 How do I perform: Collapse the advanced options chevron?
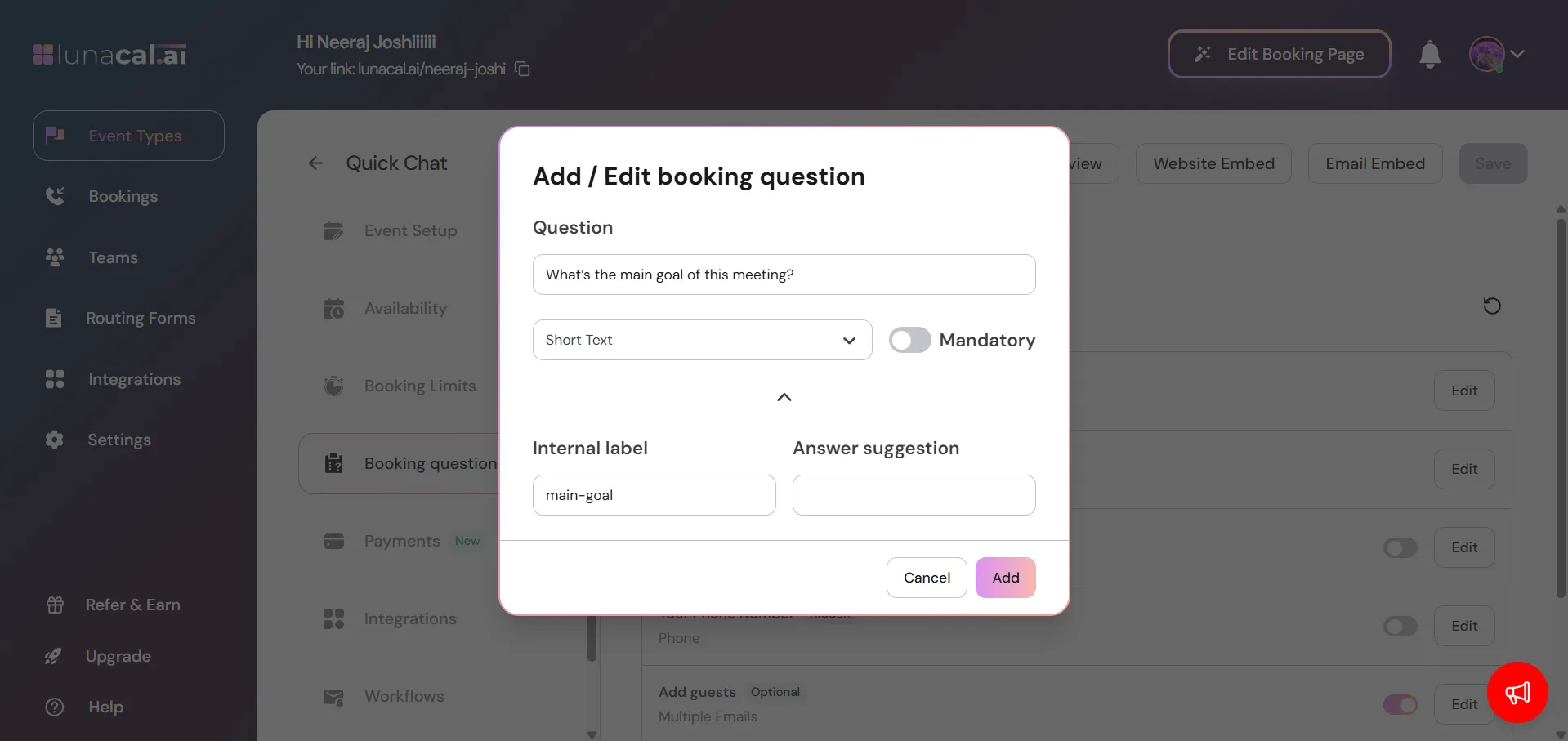[x=784, y=397]
